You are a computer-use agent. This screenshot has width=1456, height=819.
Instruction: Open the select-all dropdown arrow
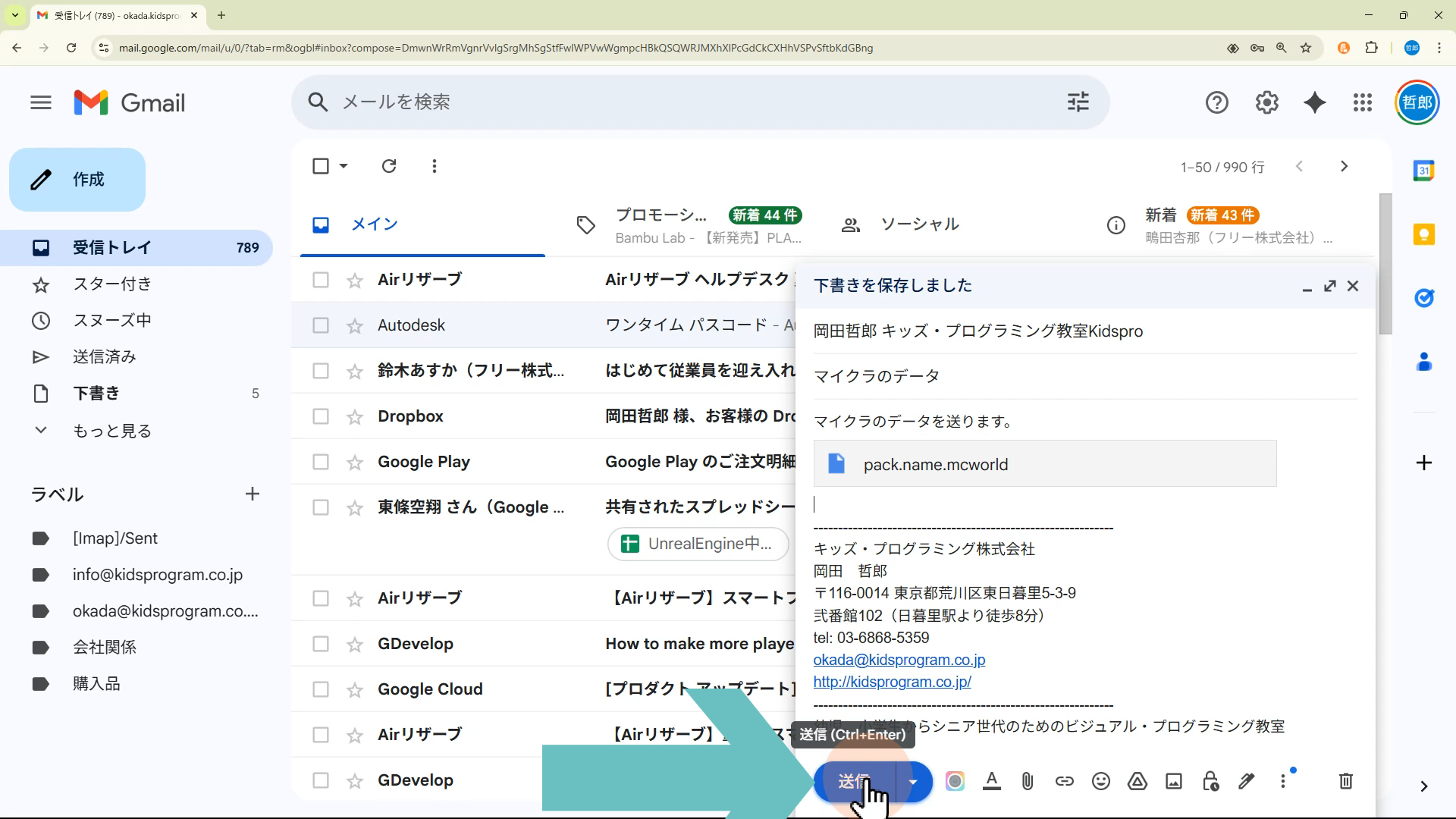[x=344, y=166]
